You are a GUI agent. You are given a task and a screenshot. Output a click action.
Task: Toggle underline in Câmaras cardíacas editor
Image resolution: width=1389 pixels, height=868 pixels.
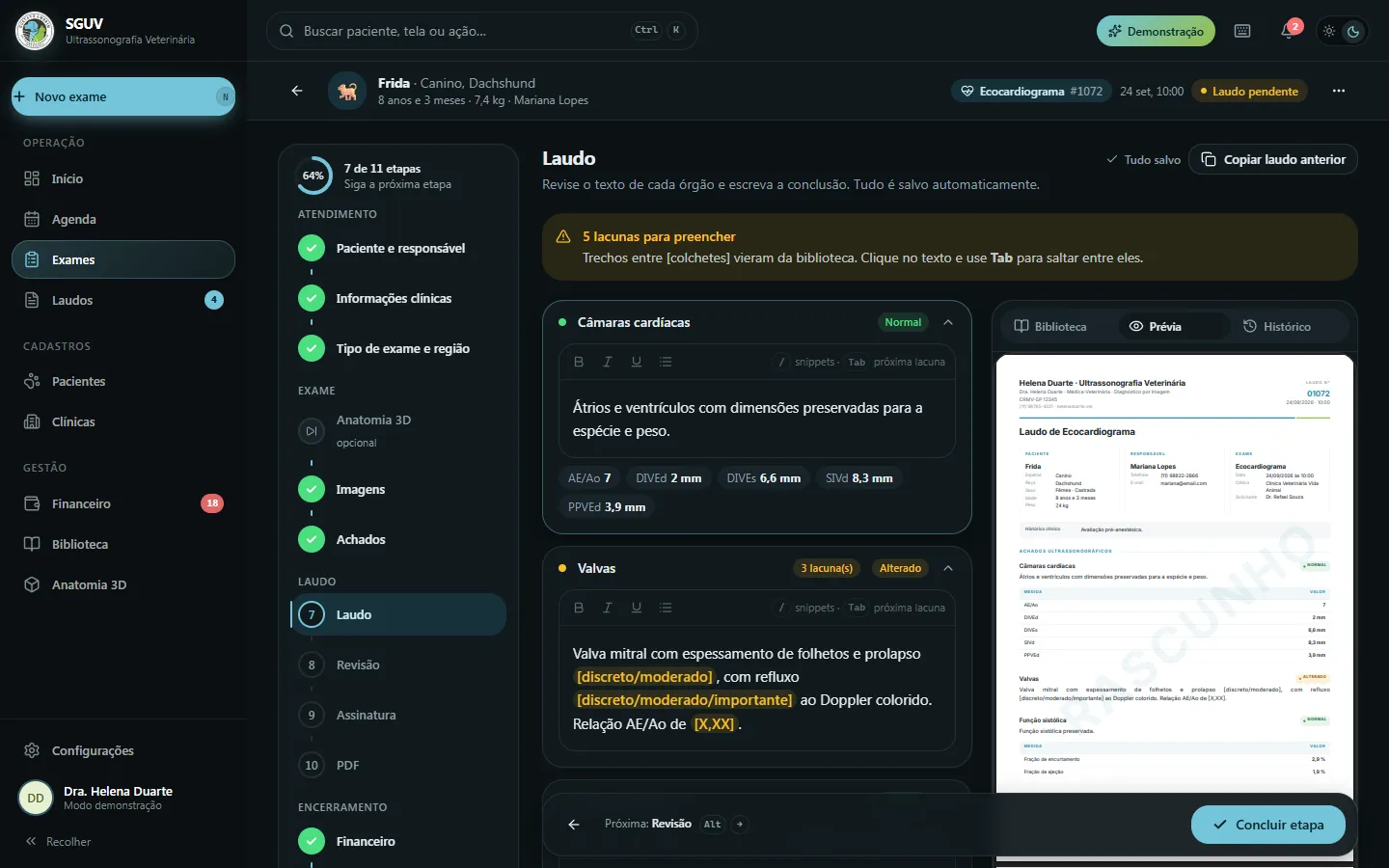[637, 362]
